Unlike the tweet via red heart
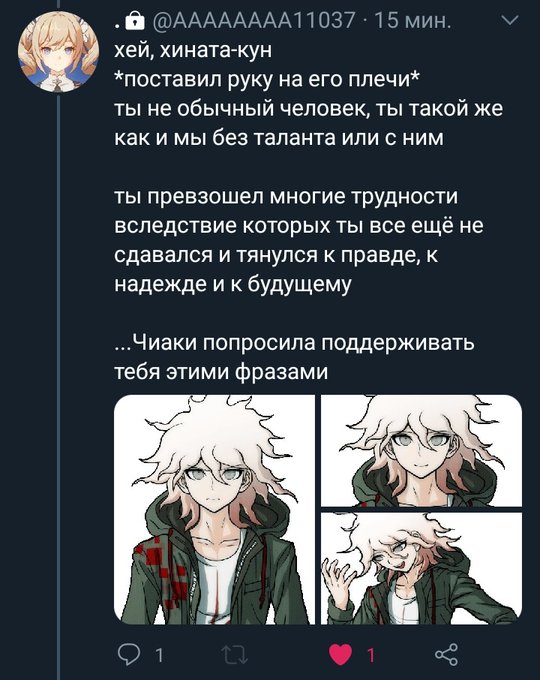 [x=340, y=654]
